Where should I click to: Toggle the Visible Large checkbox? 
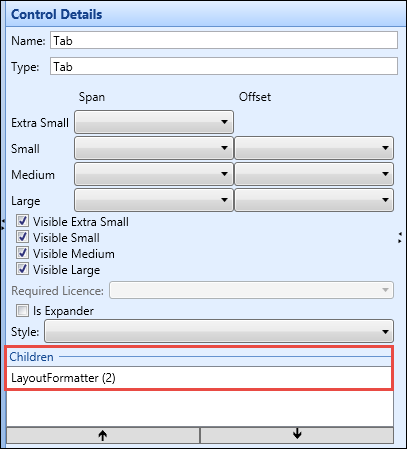click(x=22, y=269)
